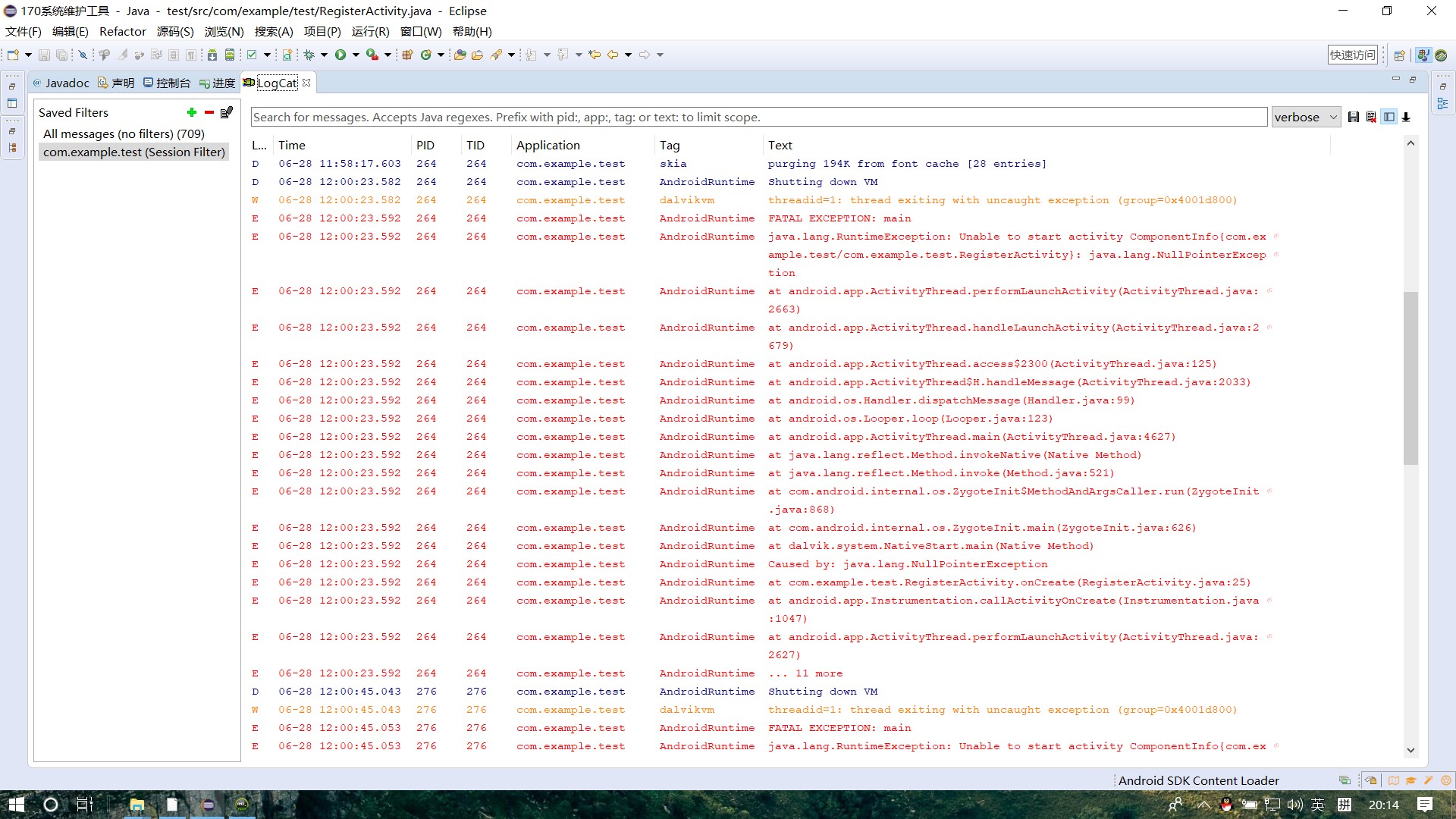Close the LogCat tab
Image resolution: width=1456 pixels, height=819 pixels.
point(306,83)
